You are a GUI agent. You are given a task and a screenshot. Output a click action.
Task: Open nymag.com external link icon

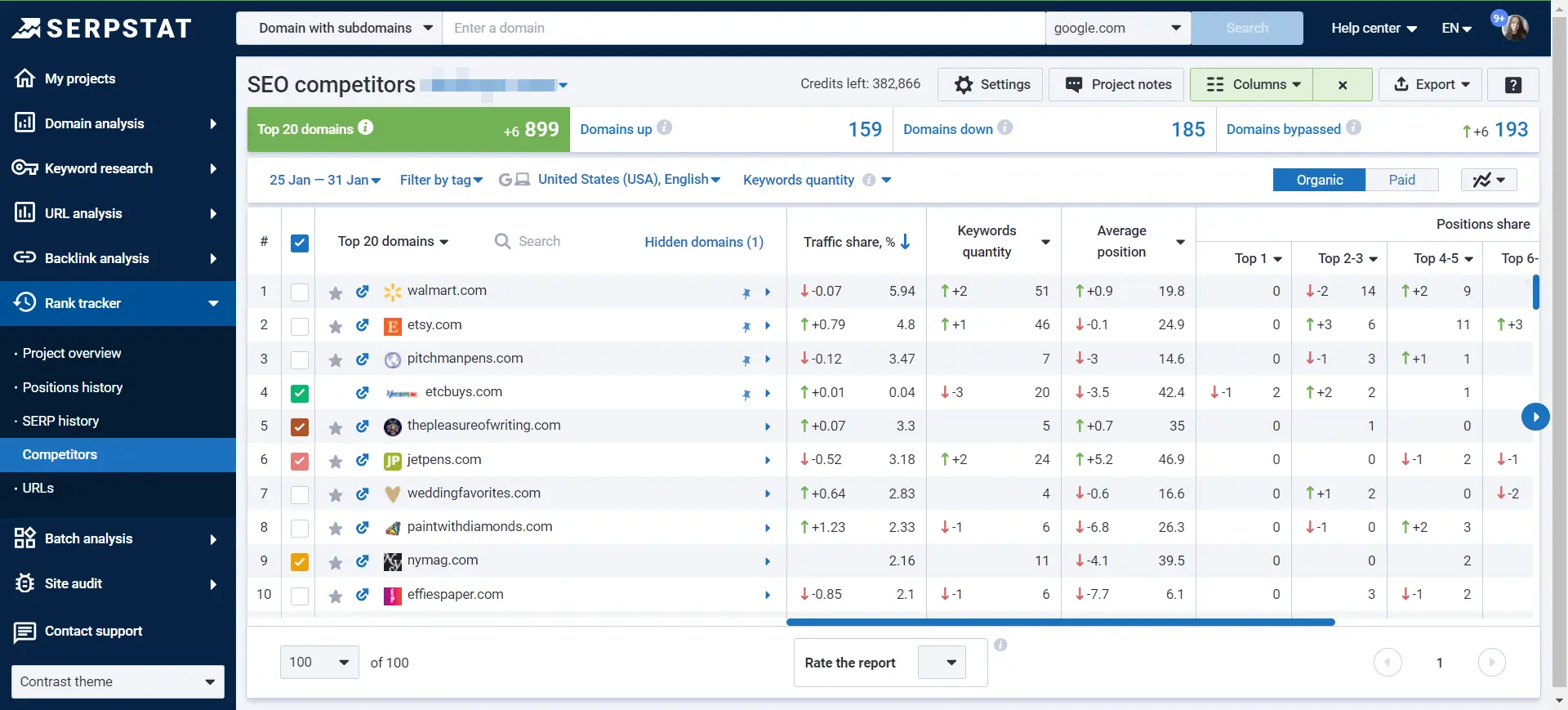point(362,560)
